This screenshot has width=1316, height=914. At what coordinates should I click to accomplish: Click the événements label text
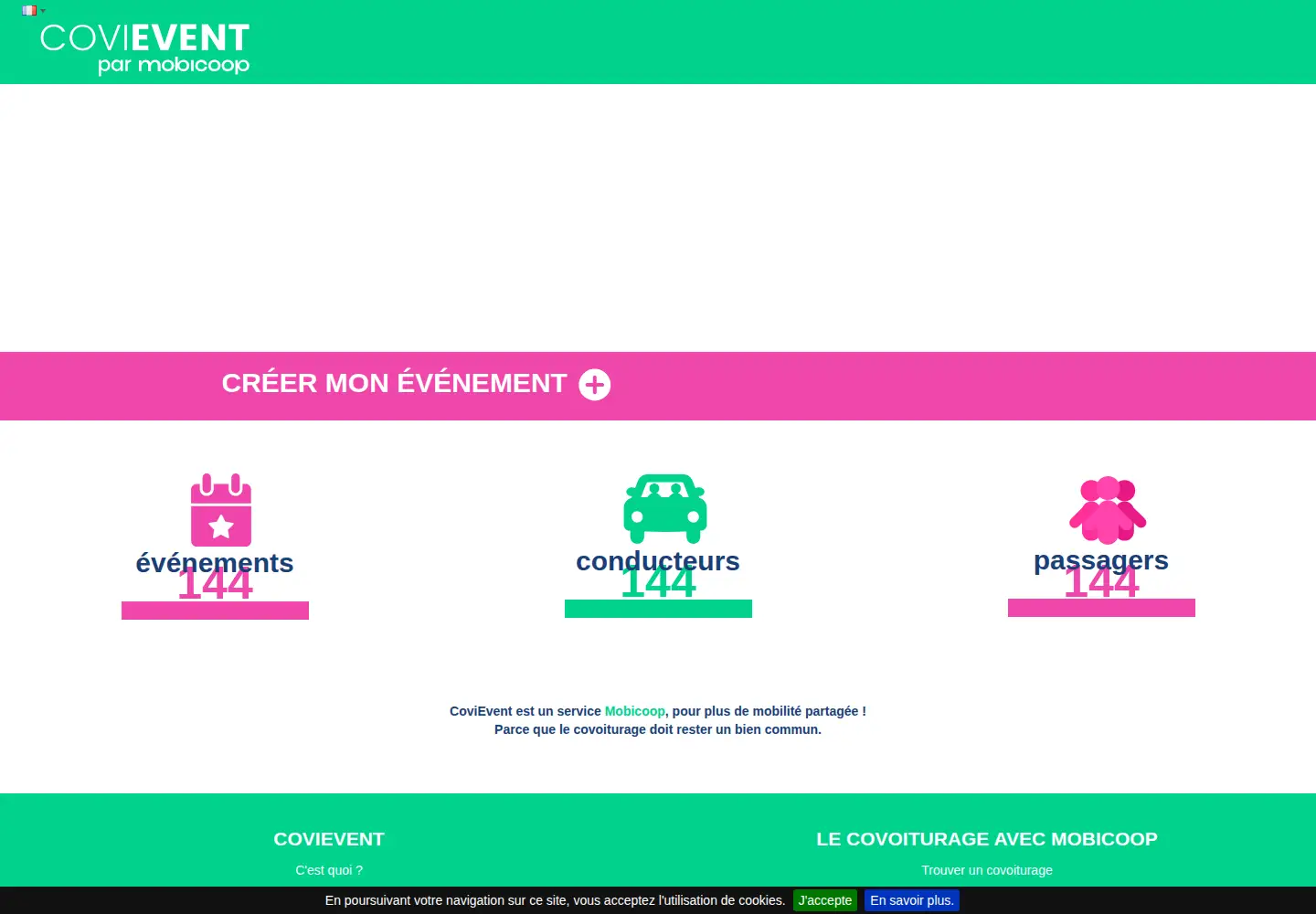click(215, 562)
